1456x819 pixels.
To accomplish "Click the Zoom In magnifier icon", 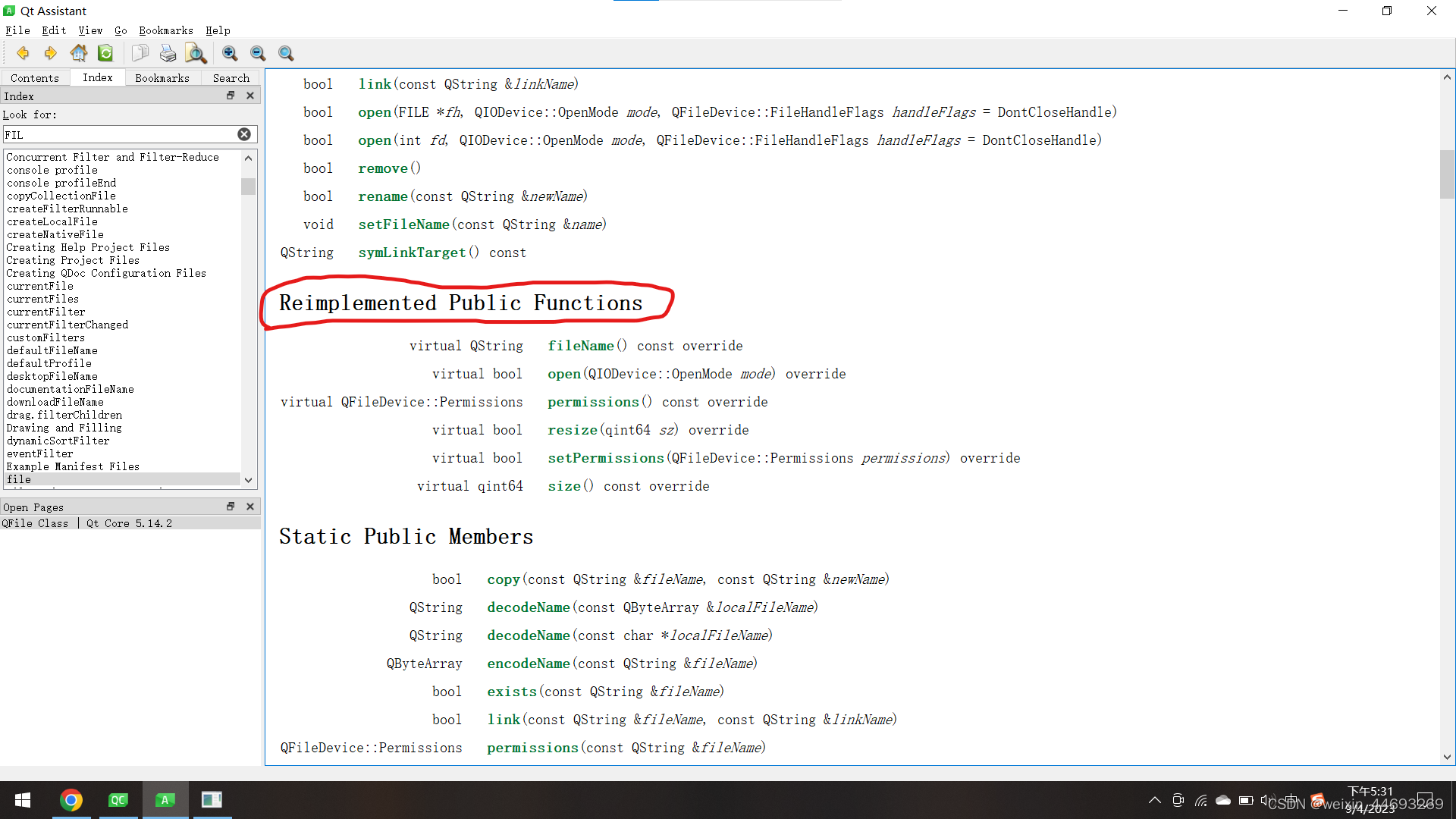I will pyautogui.click(x=230, y=53).
